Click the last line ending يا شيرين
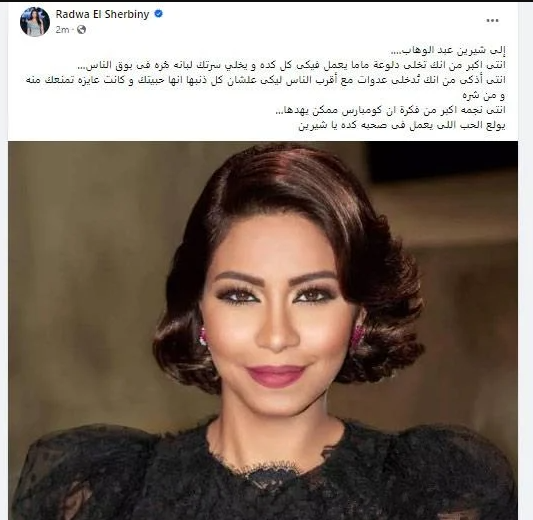Image resolution: width=533 pixels, height=520 pixels. (402, 125)
